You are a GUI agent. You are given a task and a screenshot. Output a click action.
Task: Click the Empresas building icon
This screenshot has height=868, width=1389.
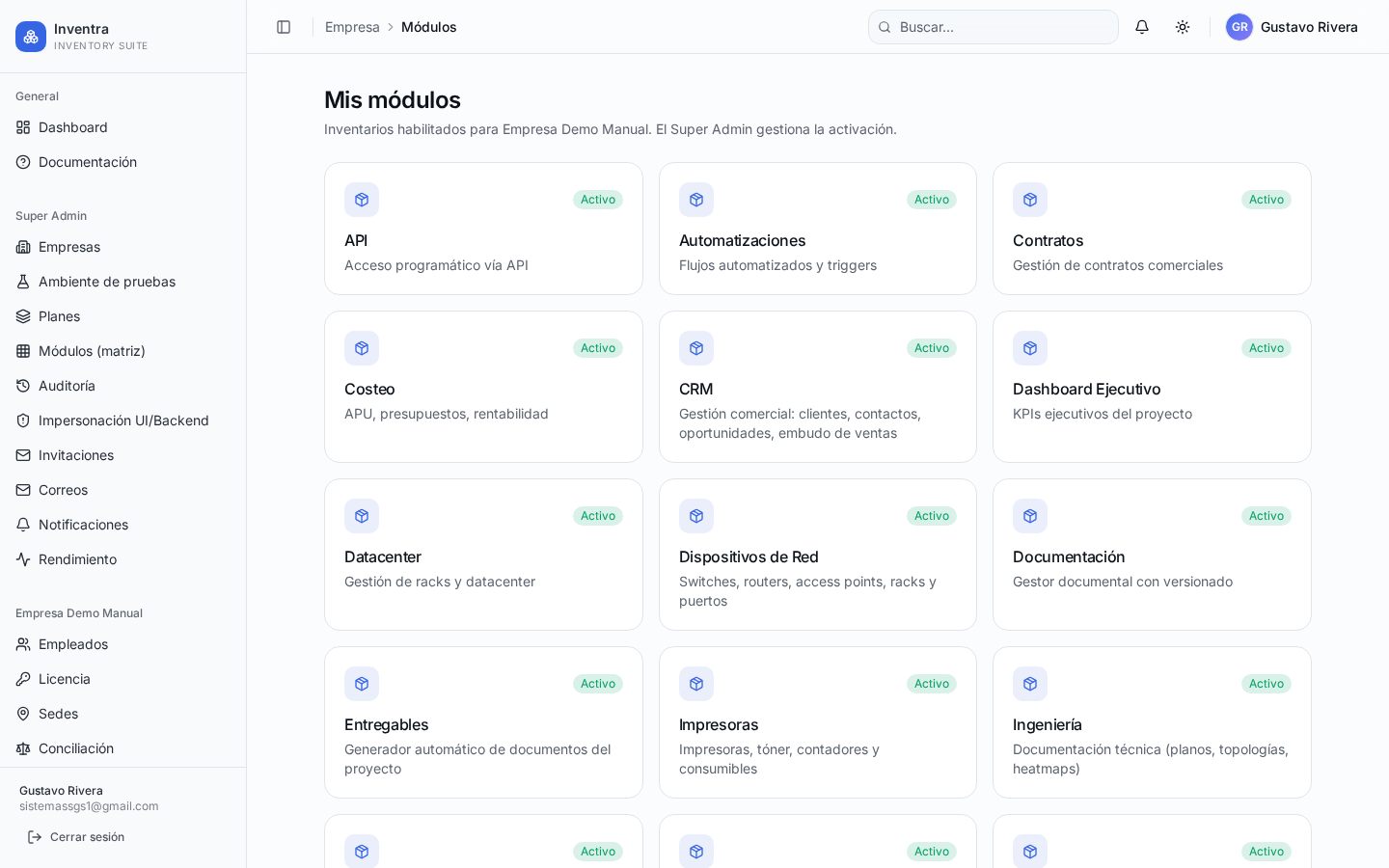coord(23,247)
